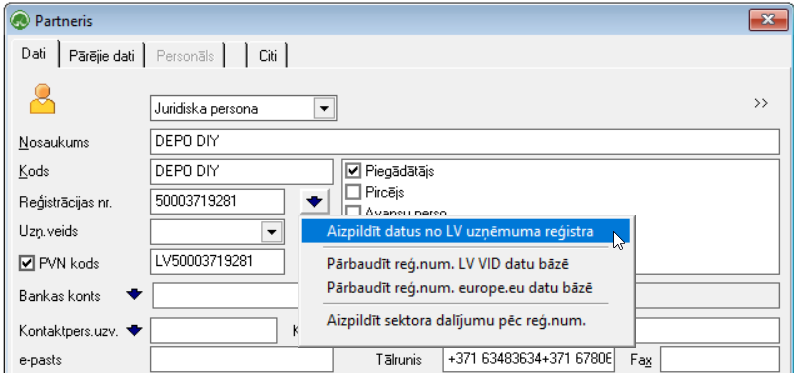This screenshot has height=373, width=794.
Task: Click the Tālrunis label
Action: point(399,360)
